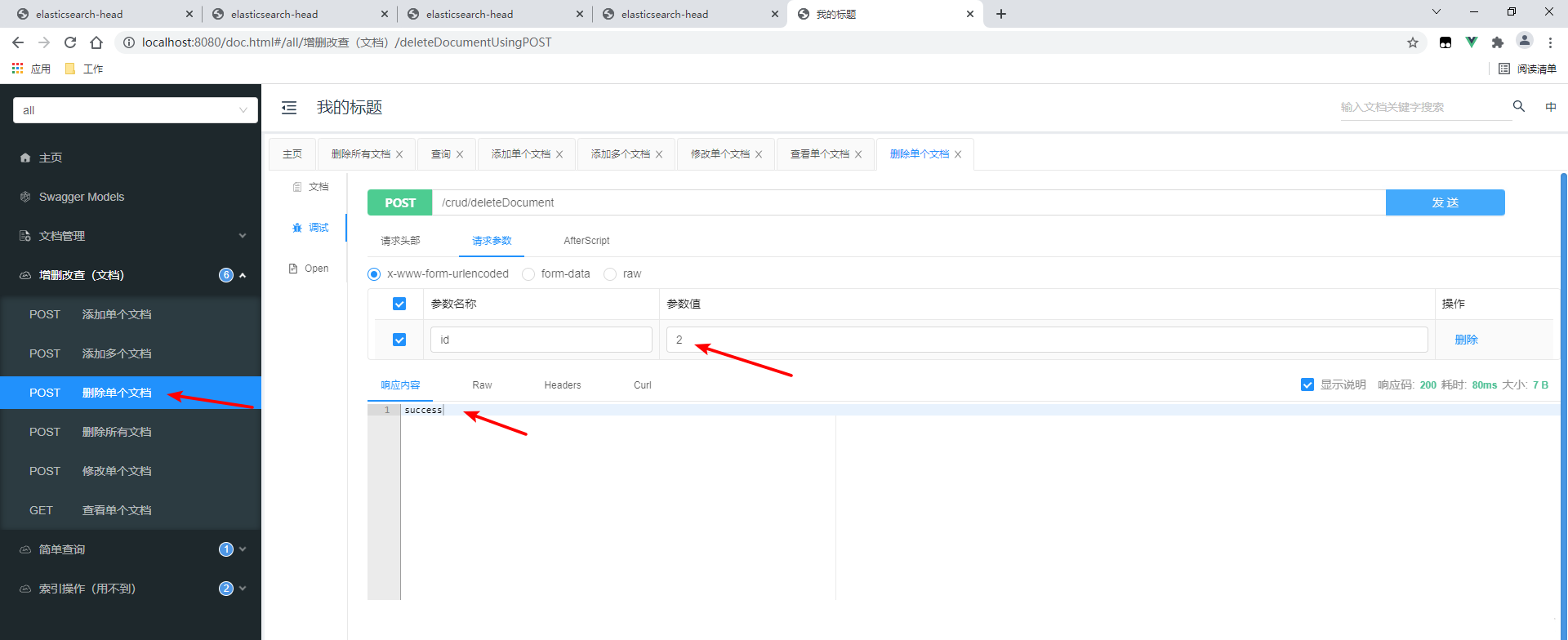The height and width of the screenshot is (640, 1568).
Task: Open the browser extensions puzzle icon
Action: [x=1498, y=42]
